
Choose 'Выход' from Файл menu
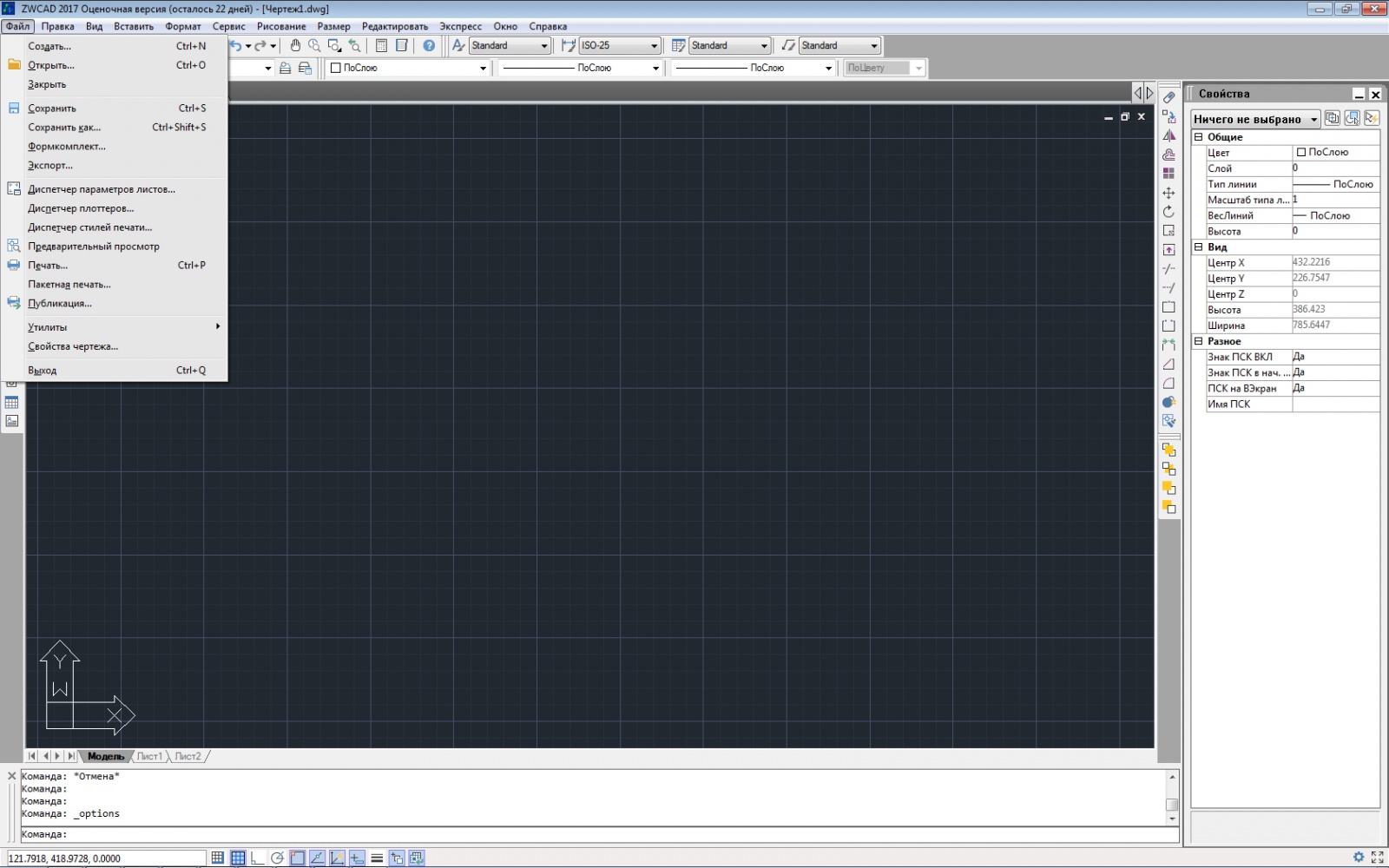[x=115, y=371]
